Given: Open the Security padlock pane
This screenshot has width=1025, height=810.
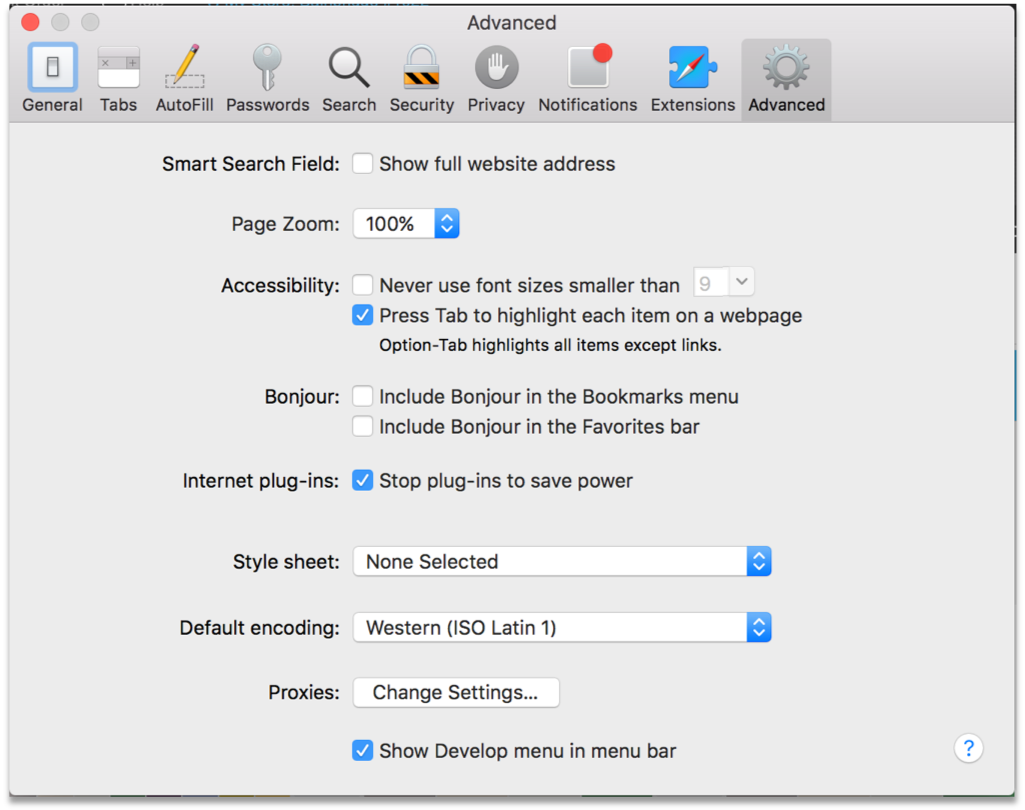Looking at the screenshot, I should tap(422, 79).
